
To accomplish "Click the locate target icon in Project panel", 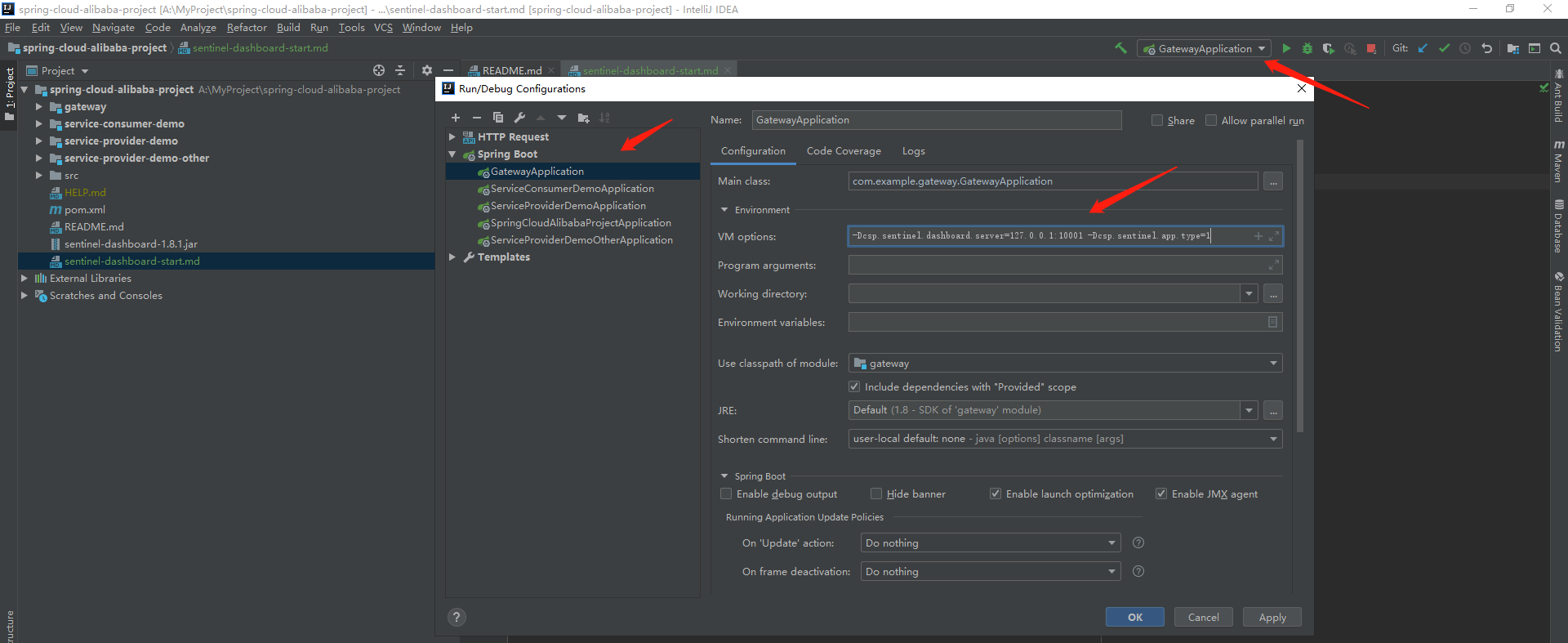I will (379, 70).
